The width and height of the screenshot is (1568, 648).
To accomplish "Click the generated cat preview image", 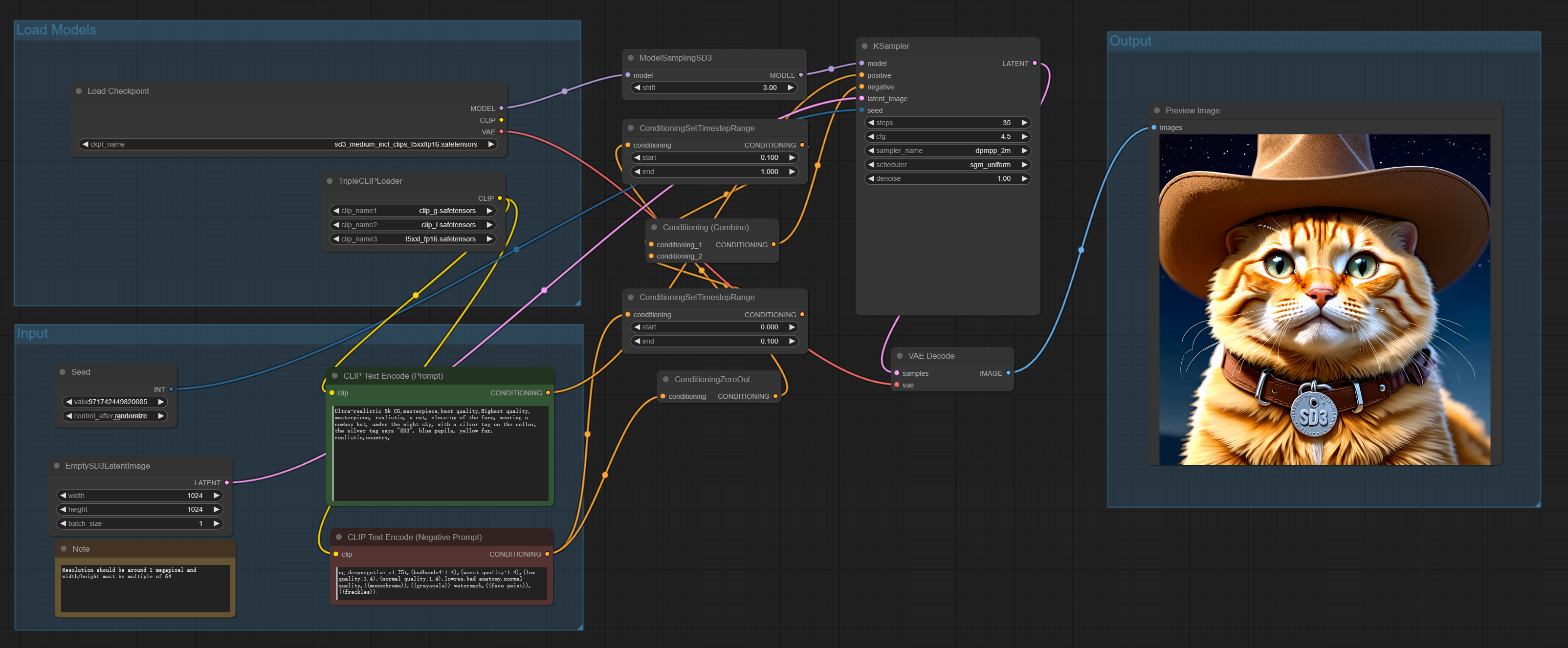I will [1325, 300].
